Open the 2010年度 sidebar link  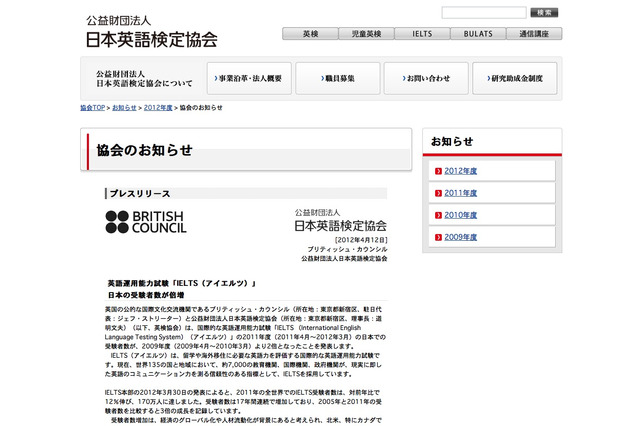pyautogui.click(x=460, y=215)
